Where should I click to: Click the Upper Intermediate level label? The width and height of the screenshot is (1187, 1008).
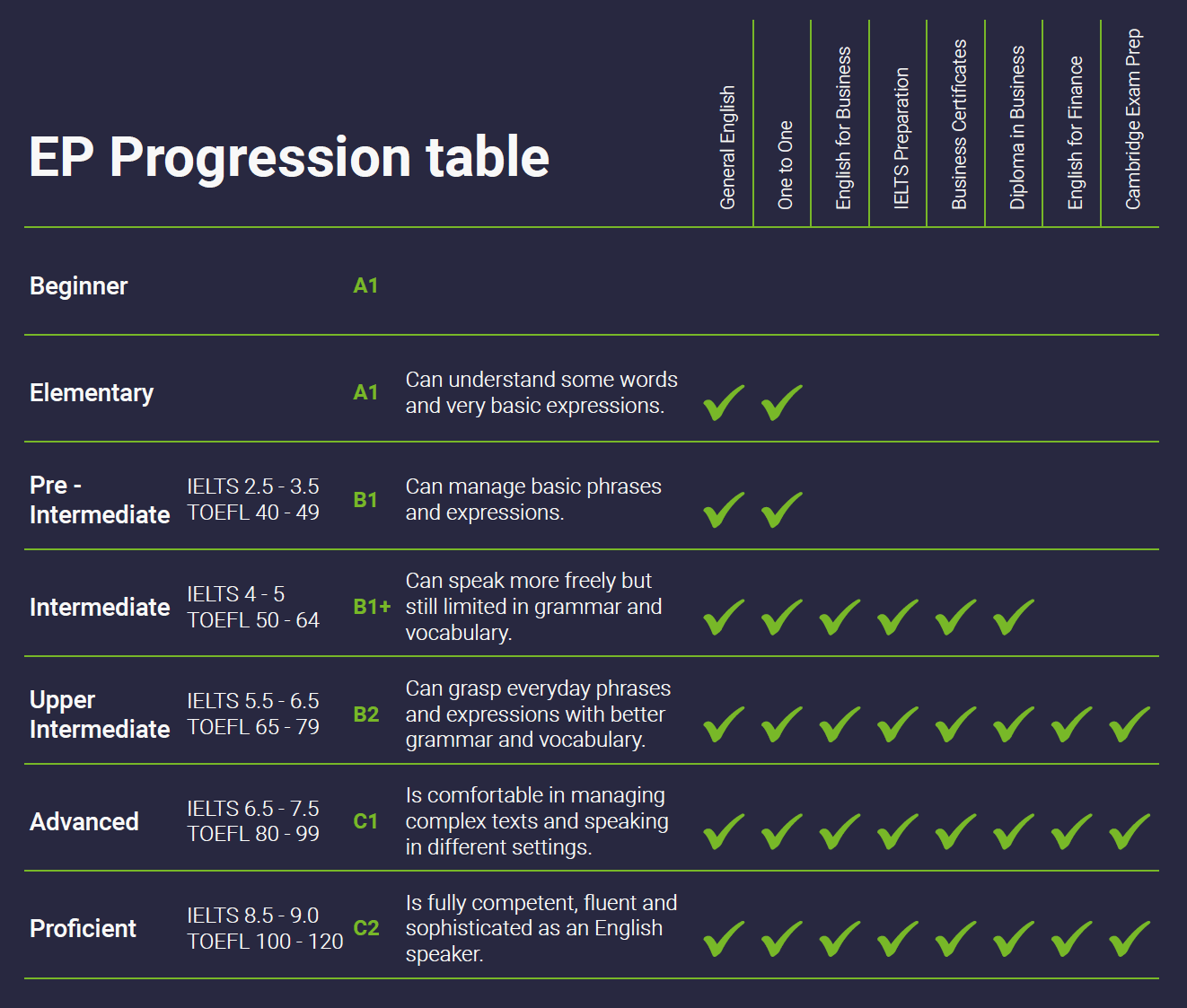100,714
